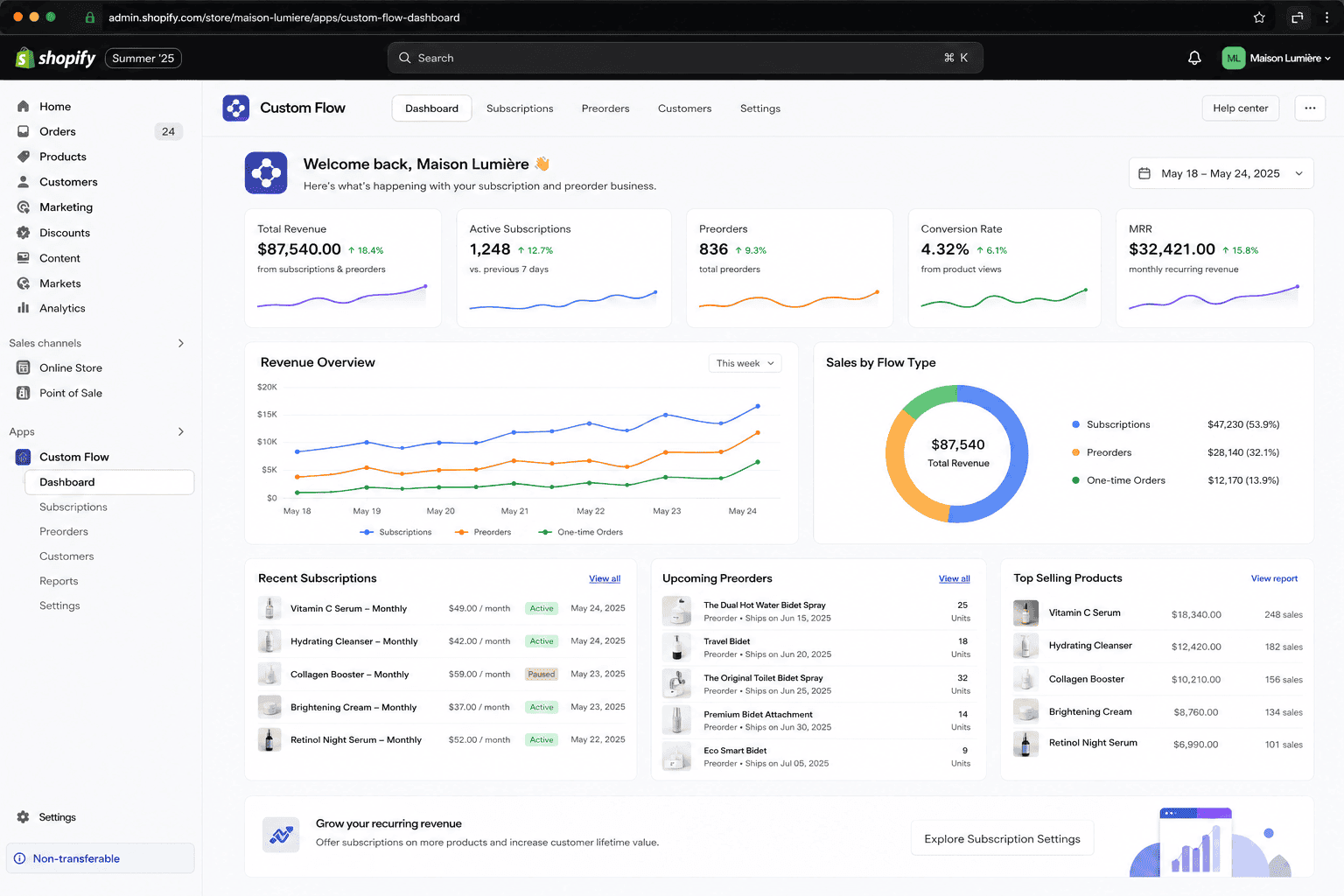This screenshot has width=1344, height=896.
Task: Expand the Sales channels section chevron
Action: point(181,343)
